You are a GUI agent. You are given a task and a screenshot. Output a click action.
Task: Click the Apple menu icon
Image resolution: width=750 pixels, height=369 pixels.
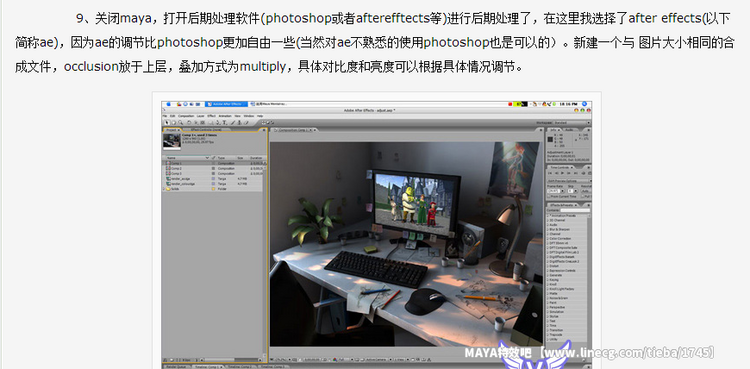168,104
